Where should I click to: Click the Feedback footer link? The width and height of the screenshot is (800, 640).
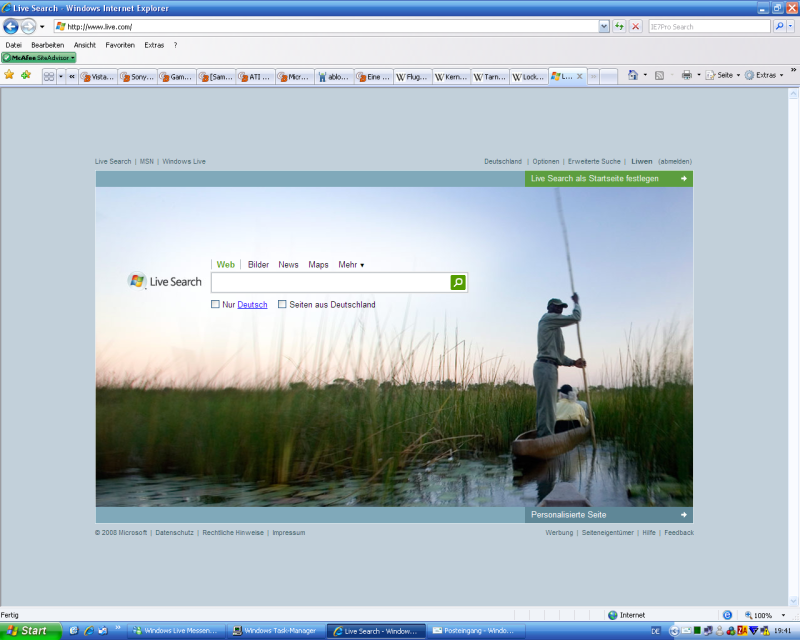click(679, 532)
